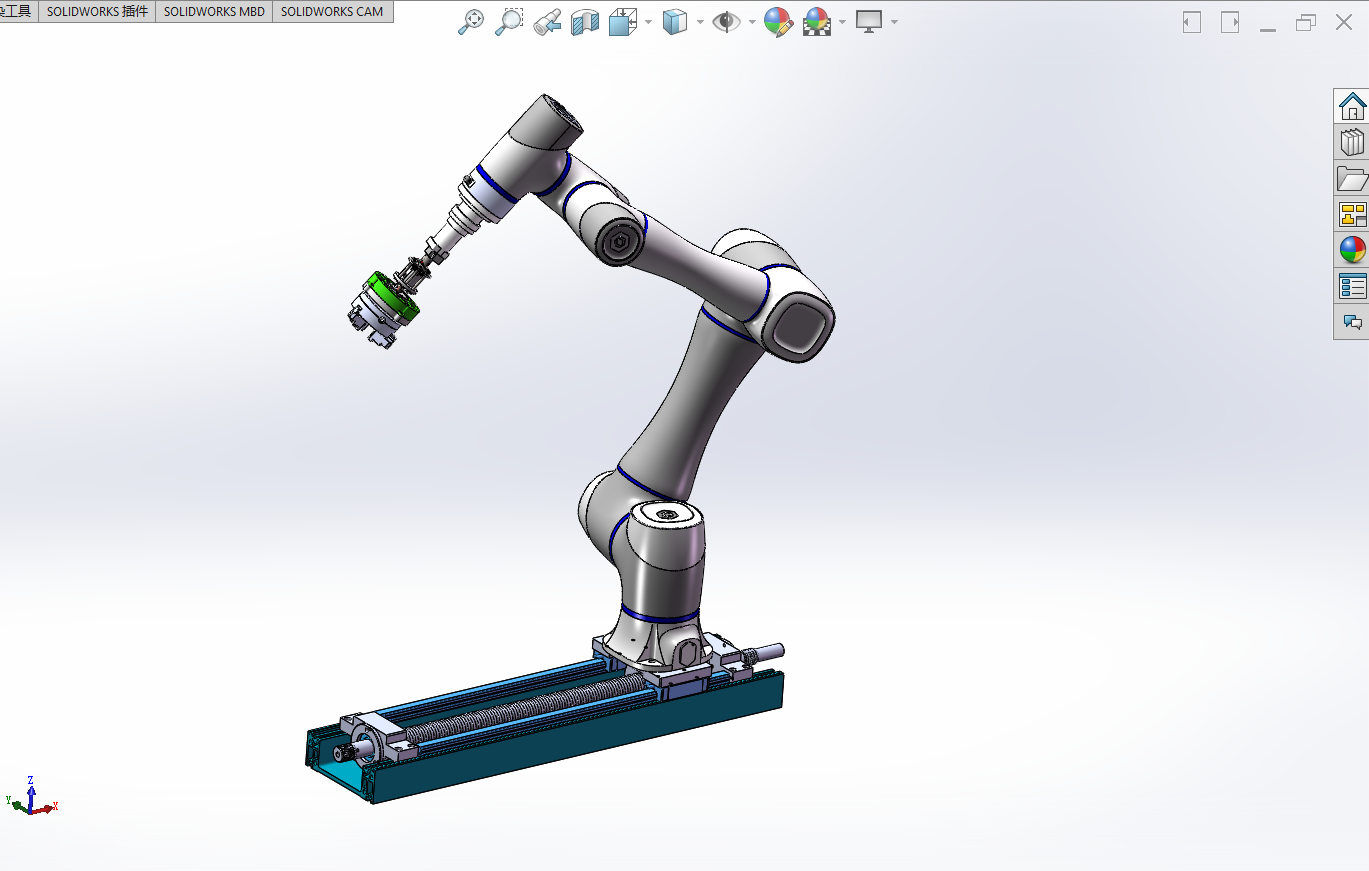This screenshot has height=871, width=1369.
Task: Restore the Previous View
Action: tap(547, 22)
